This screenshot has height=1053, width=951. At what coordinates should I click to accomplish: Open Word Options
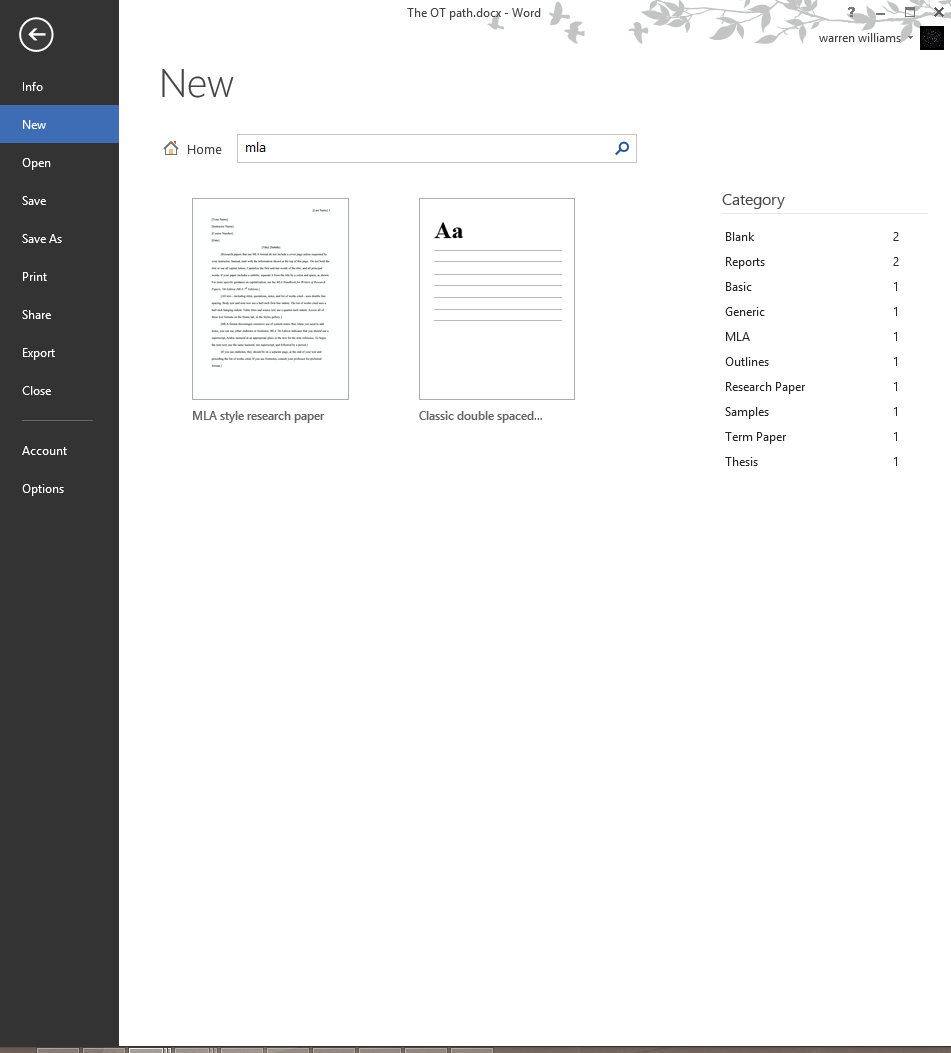pos(43,489)
